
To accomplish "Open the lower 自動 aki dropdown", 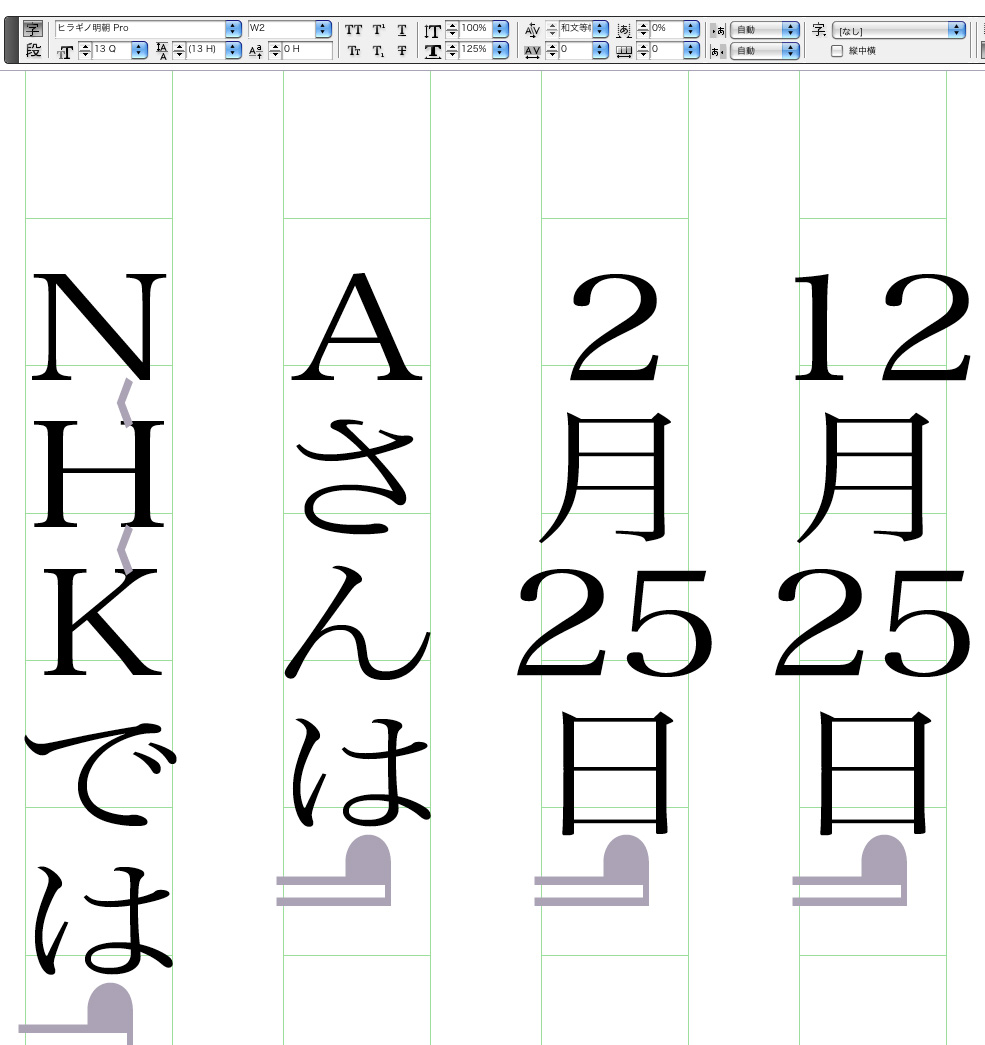I will (x=764, y=51).
